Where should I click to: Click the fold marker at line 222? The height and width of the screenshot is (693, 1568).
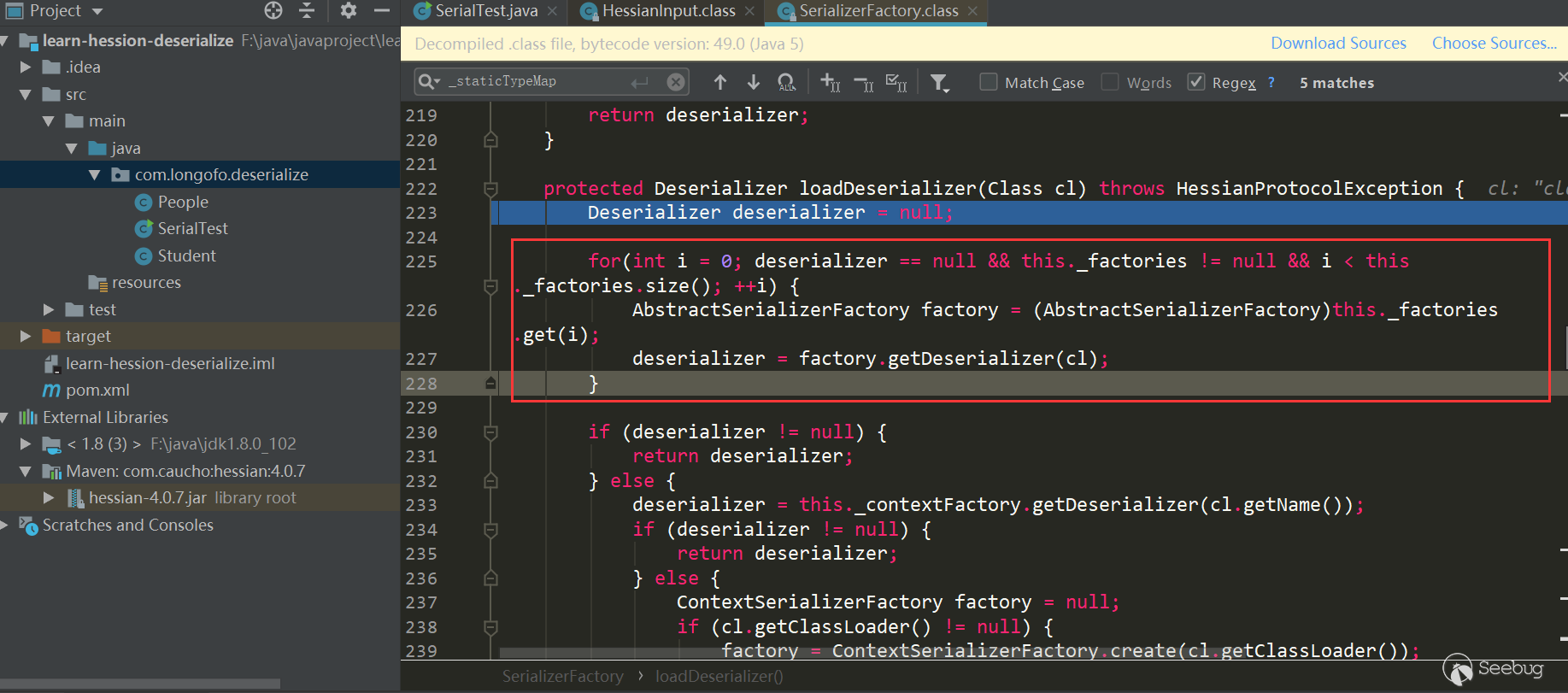490,188
